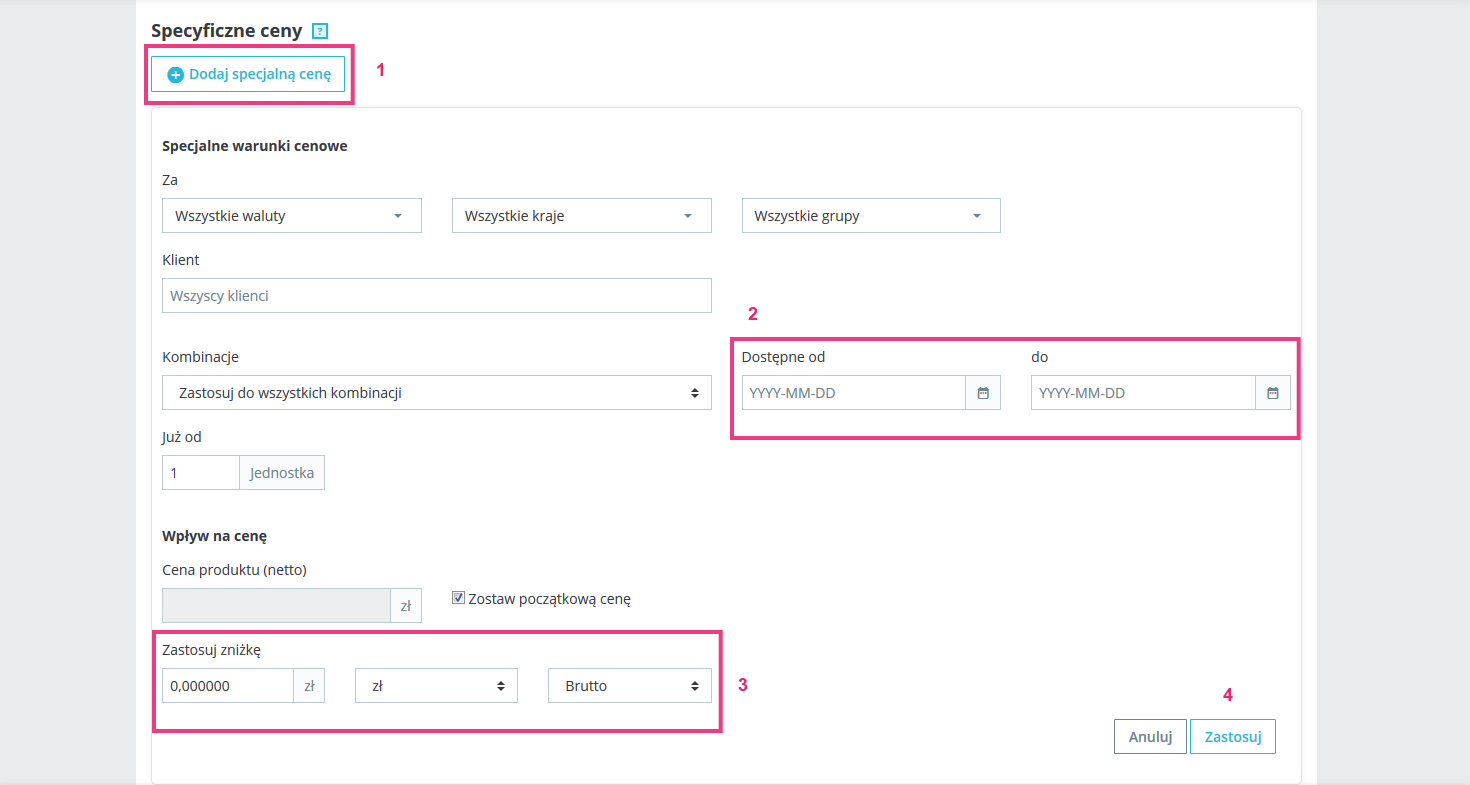Focus the Już od quantity field
The image size is (1470, 785).
click(x=200, y=473)
